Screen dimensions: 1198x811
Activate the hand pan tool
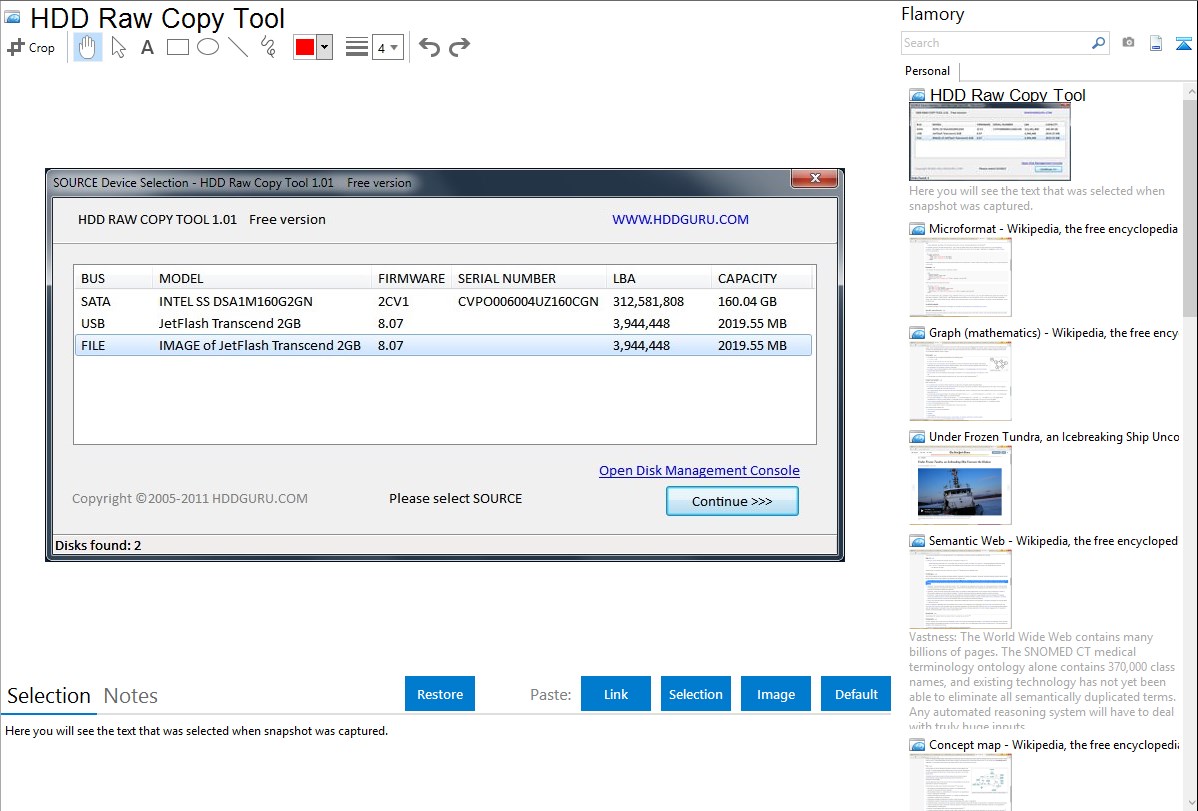pyautogui.click(x=88, y=47)
